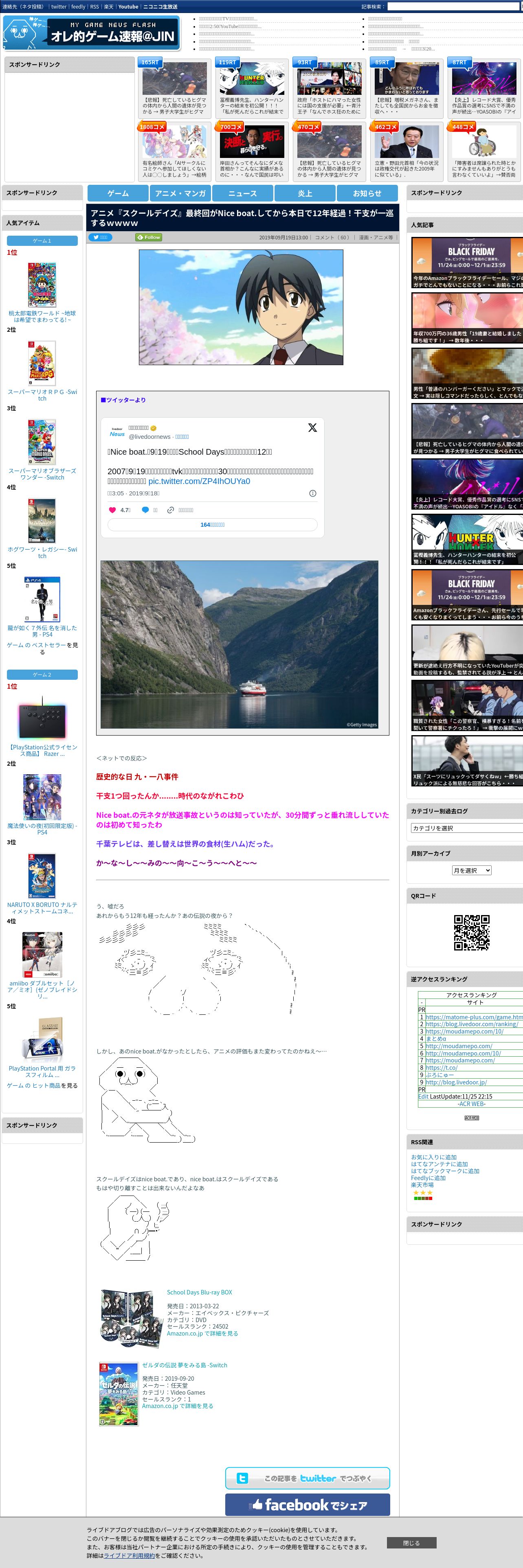
Task: Open ホグワーツ・レガシー game cover
Action: pyautogui.click(x=42, y=521)
